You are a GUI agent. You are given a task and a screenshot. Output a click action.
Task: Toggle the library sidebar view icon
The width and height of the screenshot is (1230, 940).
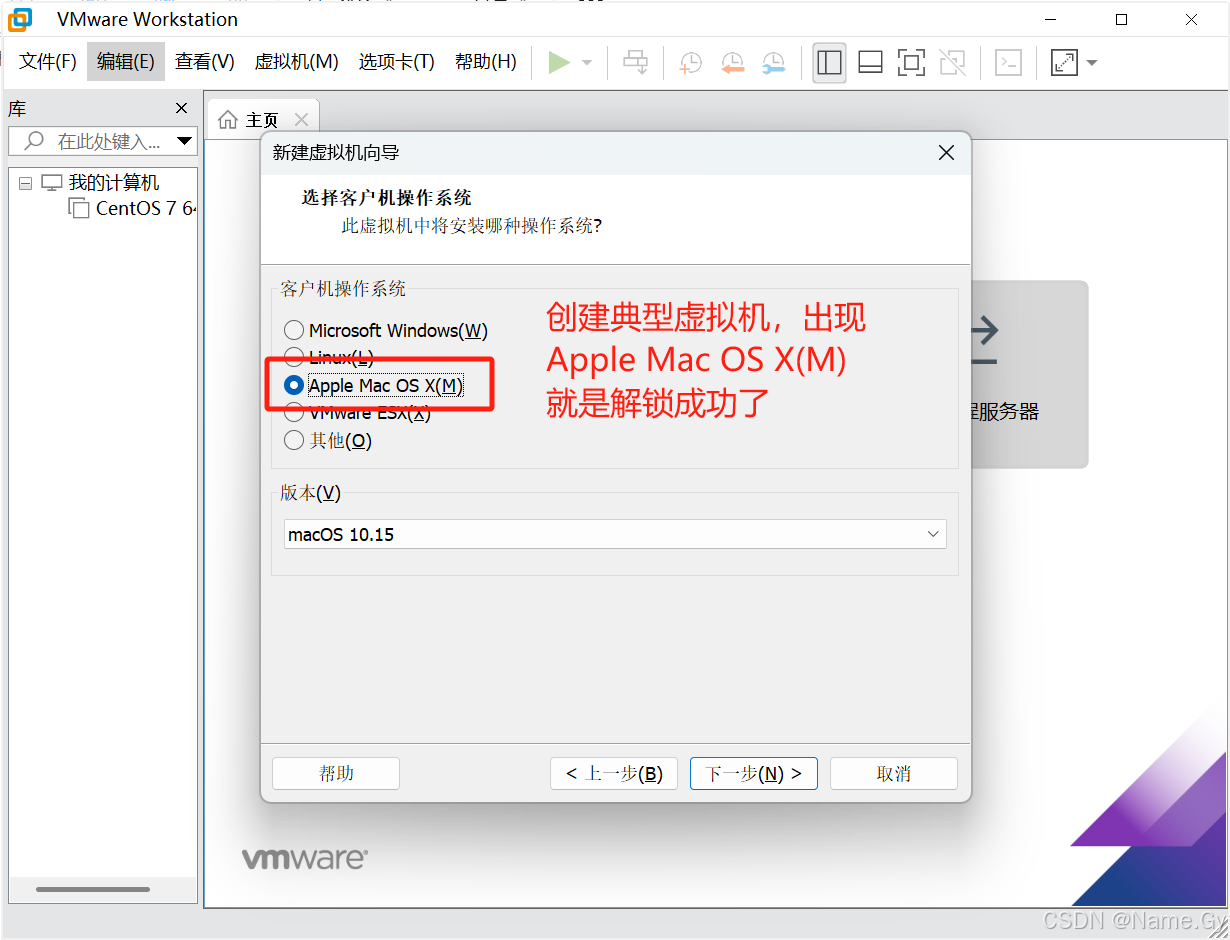pos(829,63)
